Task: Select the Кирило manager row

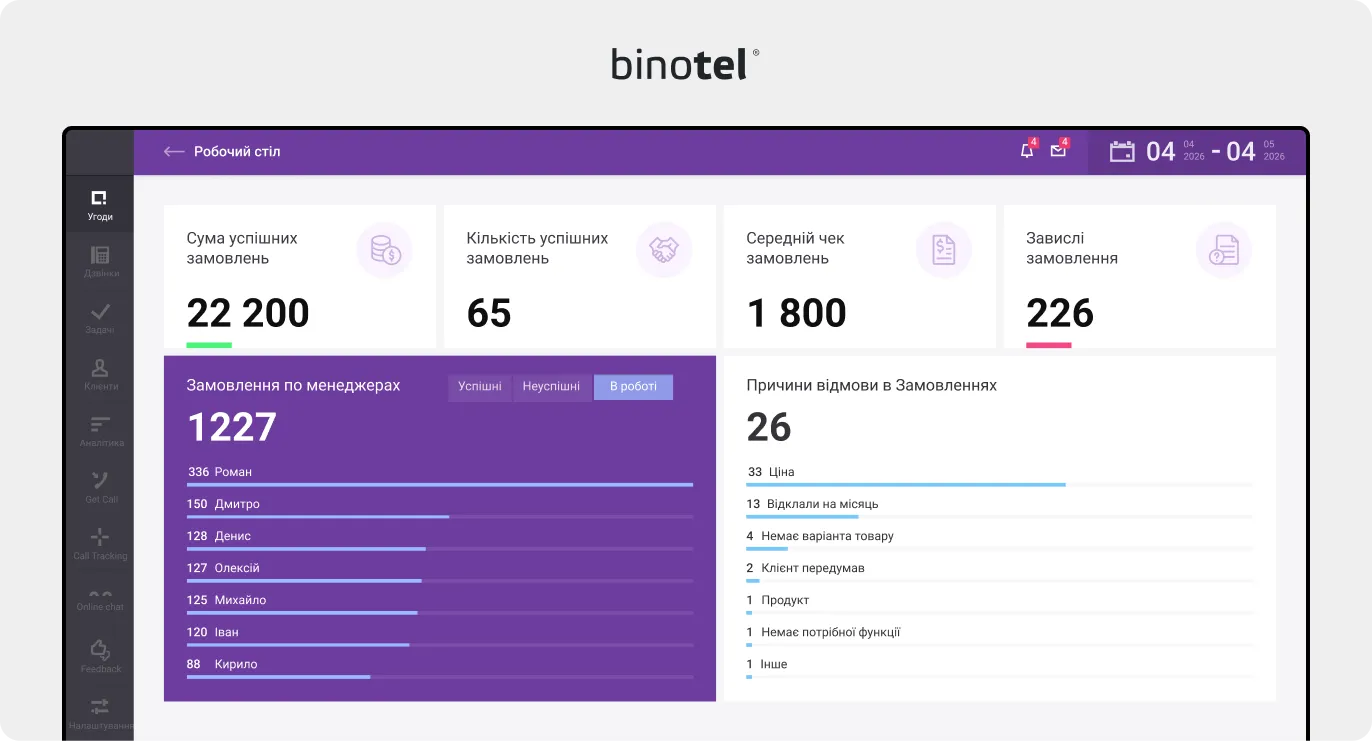Action: coord(440,667)
